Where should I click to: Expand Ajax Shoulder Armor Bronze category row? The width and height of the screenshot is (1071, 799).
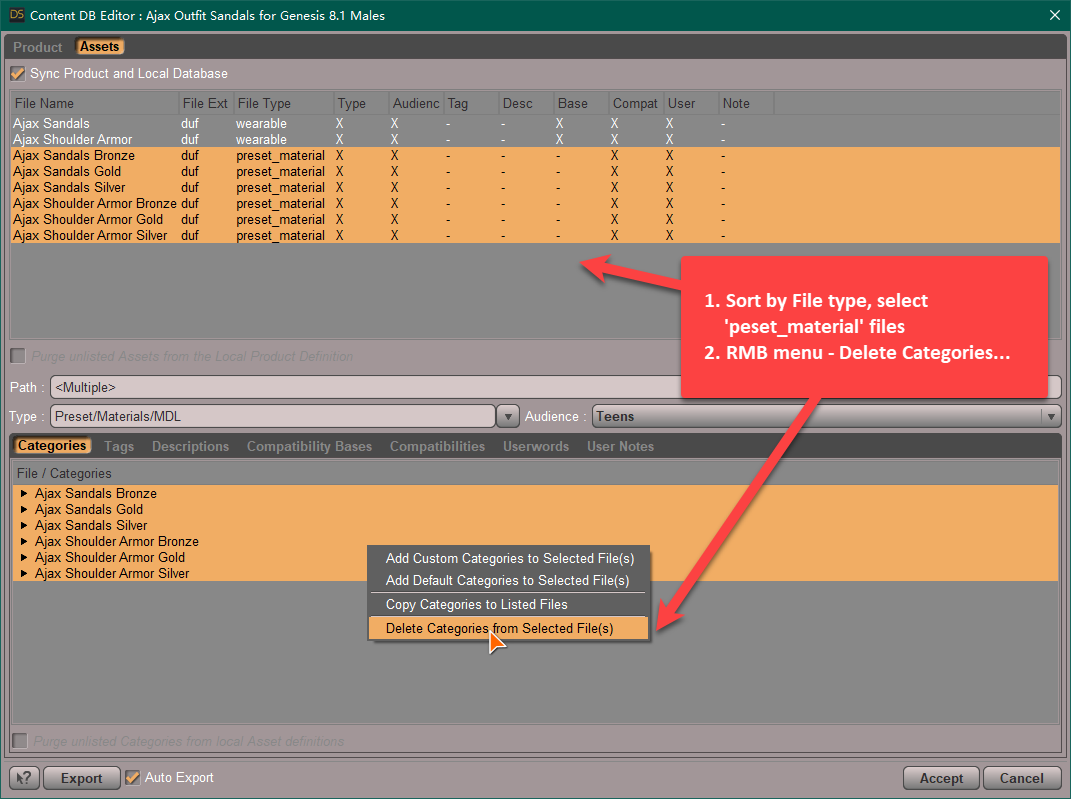coord(24,542)
